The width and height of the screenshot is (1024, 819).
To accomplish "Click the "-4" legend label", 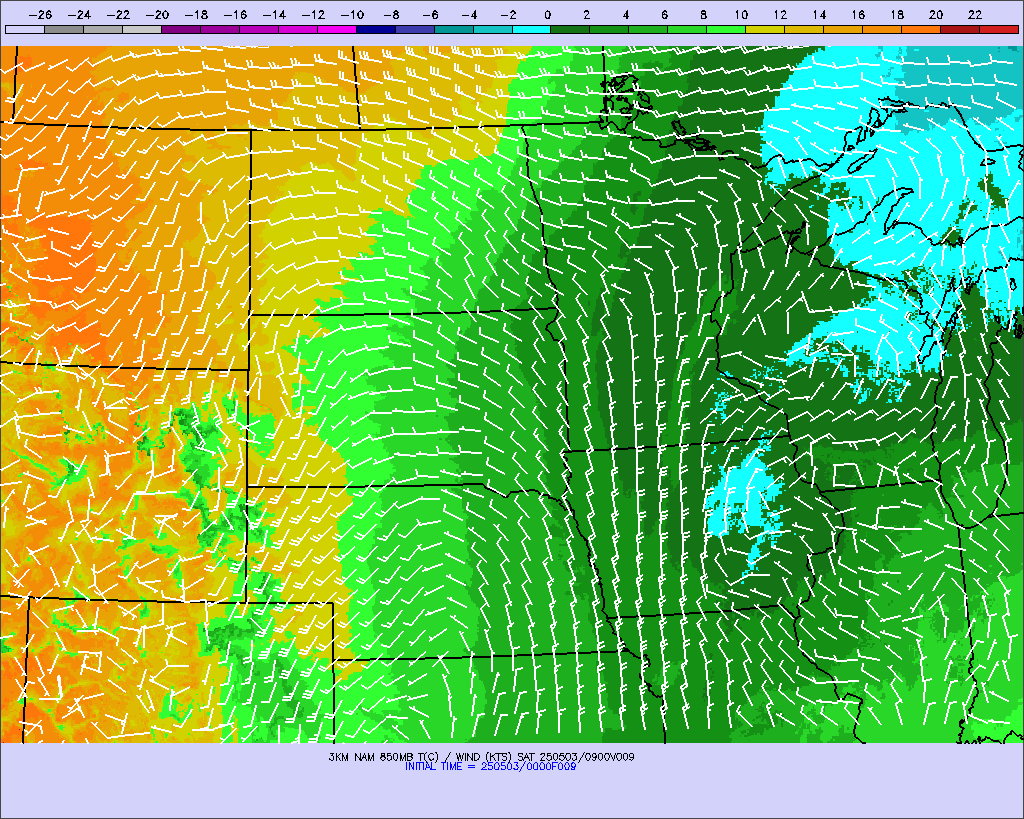I will click(470, 15).
